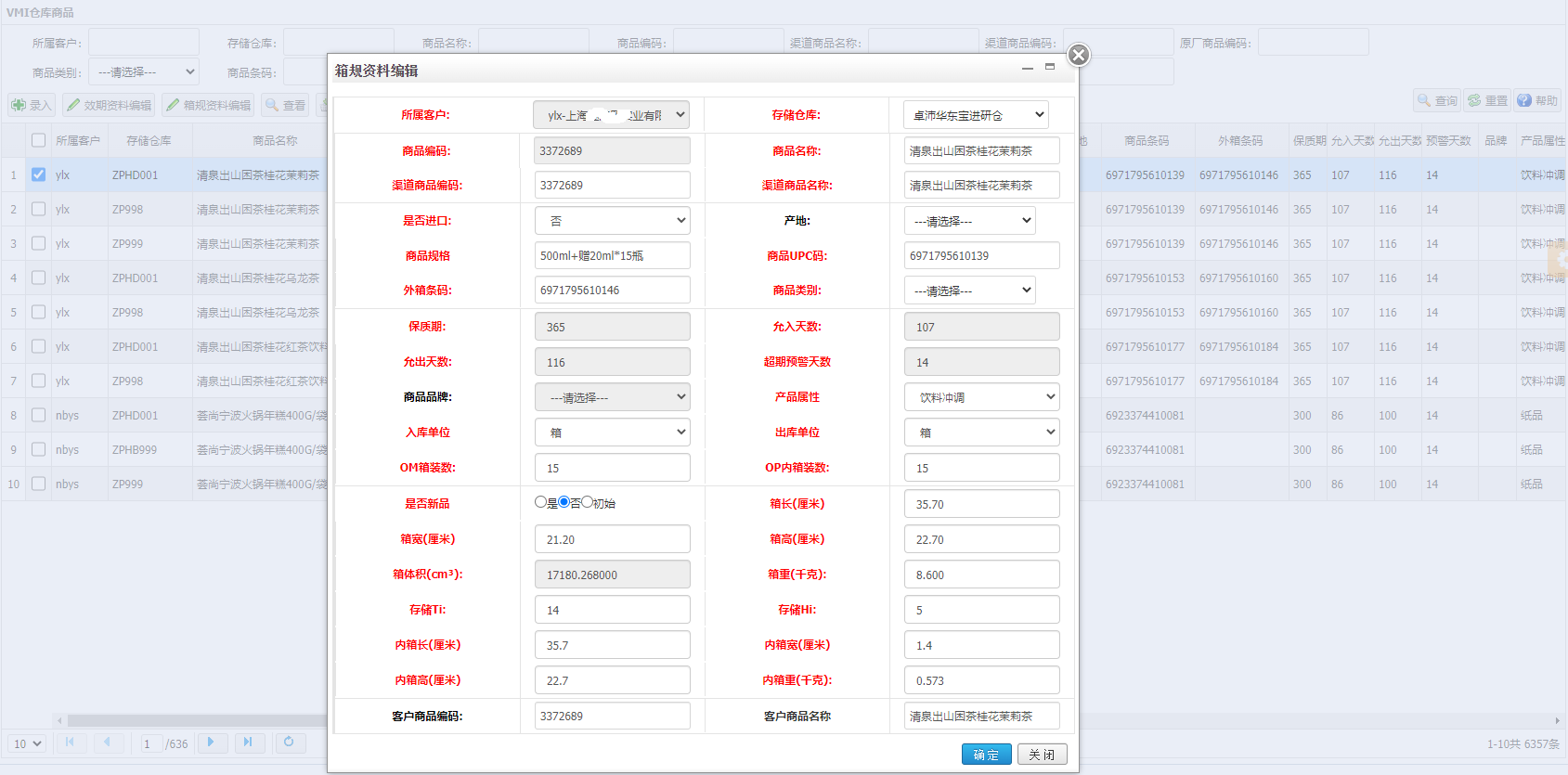Viewport: 1568px width, 775px height.
Task: Edit the 客户商品编码 field
Action: click(612, 716)
